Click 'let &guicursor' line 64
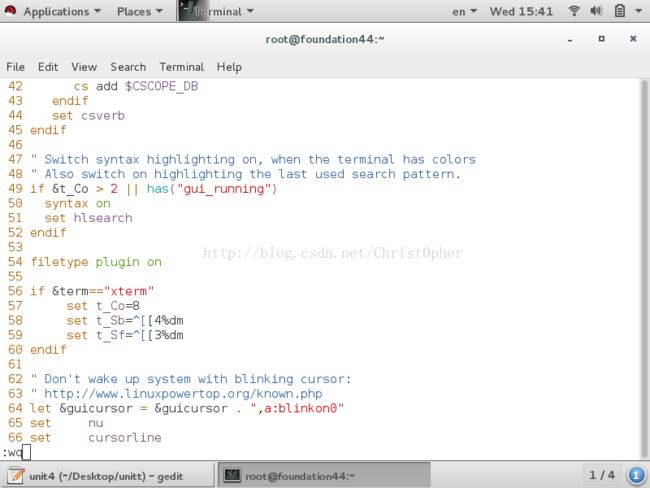Screen dimensions: 650x488 pos(187,408)
